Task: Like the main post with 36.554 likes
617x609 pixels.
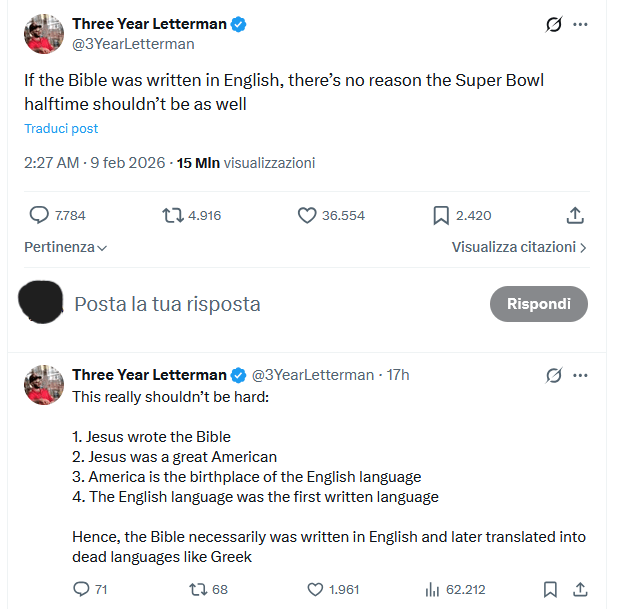Action: (308, 215)
